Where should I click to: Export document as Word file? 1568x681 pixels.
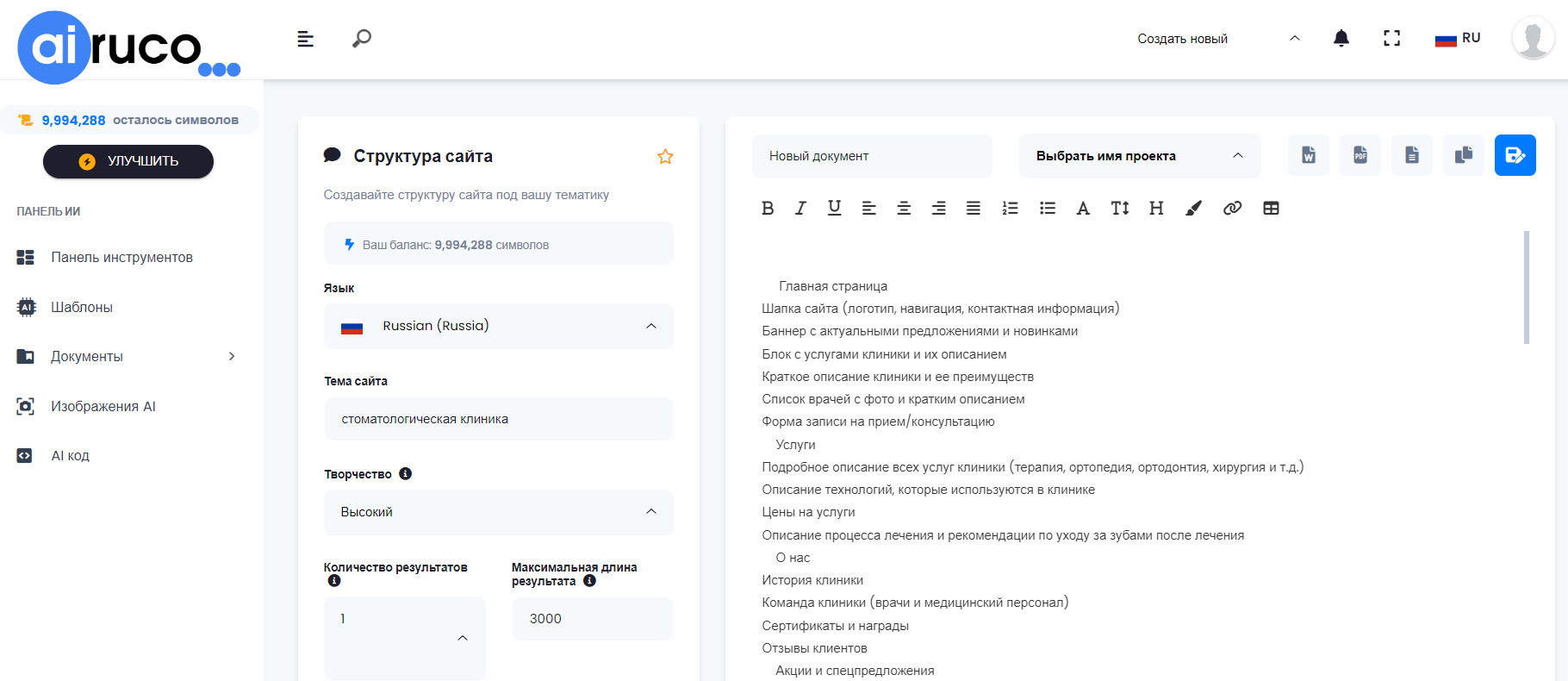[1309, 155]
